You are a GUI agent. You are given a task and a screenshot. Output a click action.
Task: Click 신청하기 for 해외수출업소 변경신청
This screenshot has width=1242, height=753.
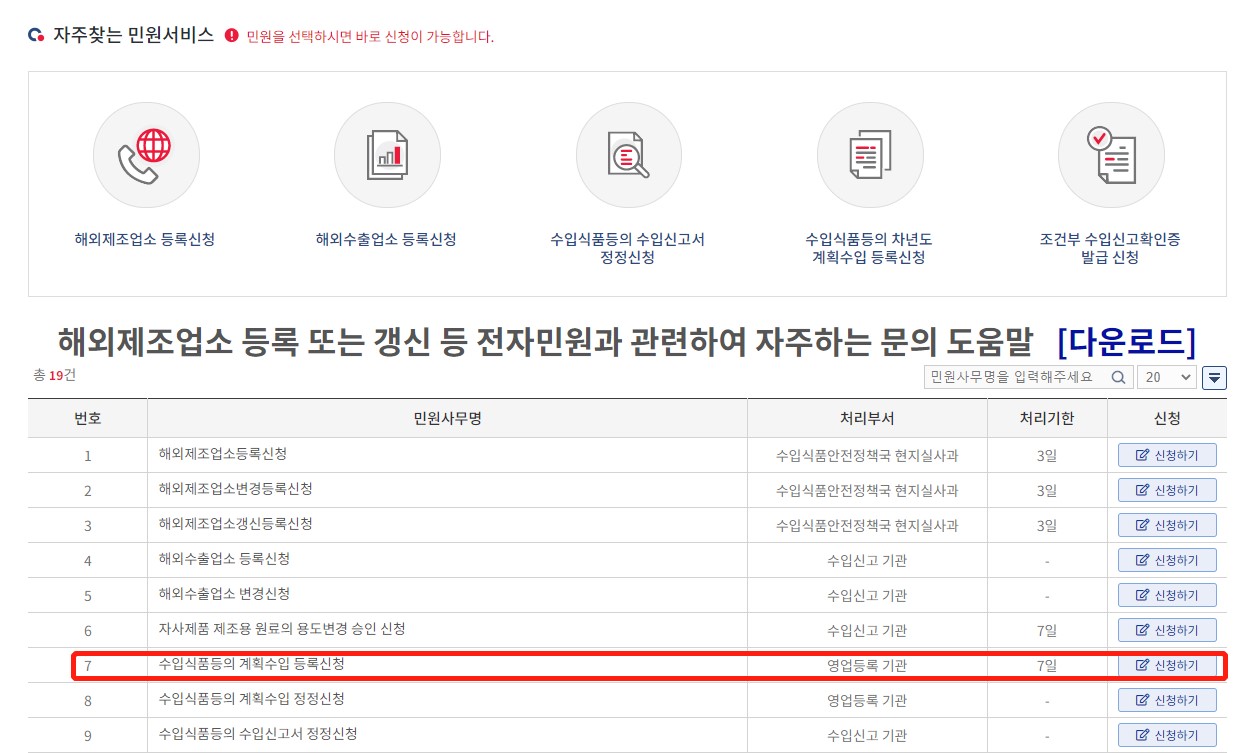1167,596
